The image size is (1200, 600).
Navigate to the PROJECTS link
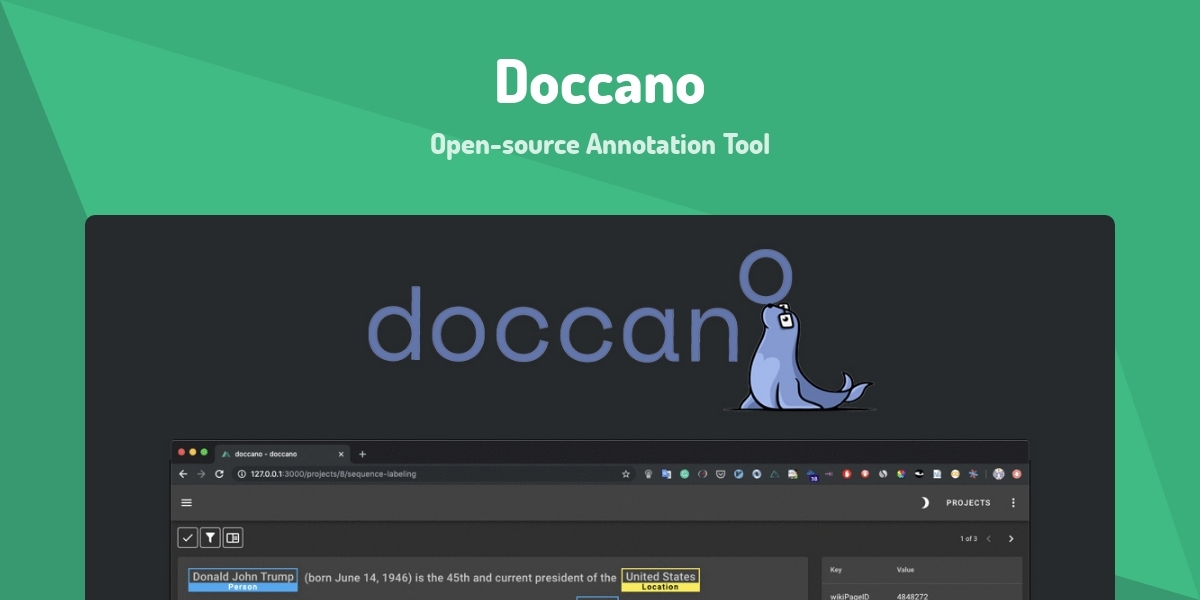pos(966,503)
